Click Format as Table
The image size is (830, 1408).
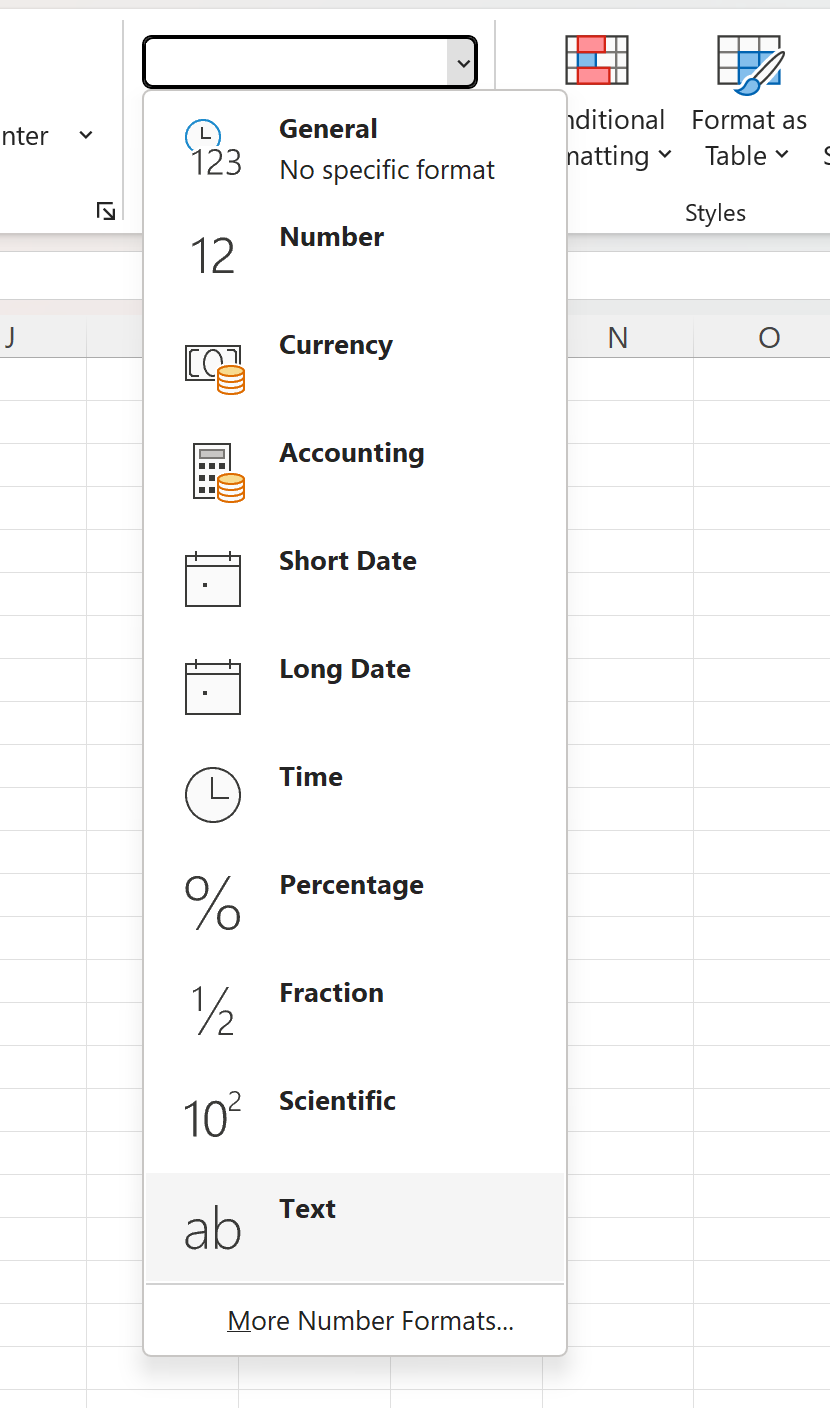(x=748, y=100)
